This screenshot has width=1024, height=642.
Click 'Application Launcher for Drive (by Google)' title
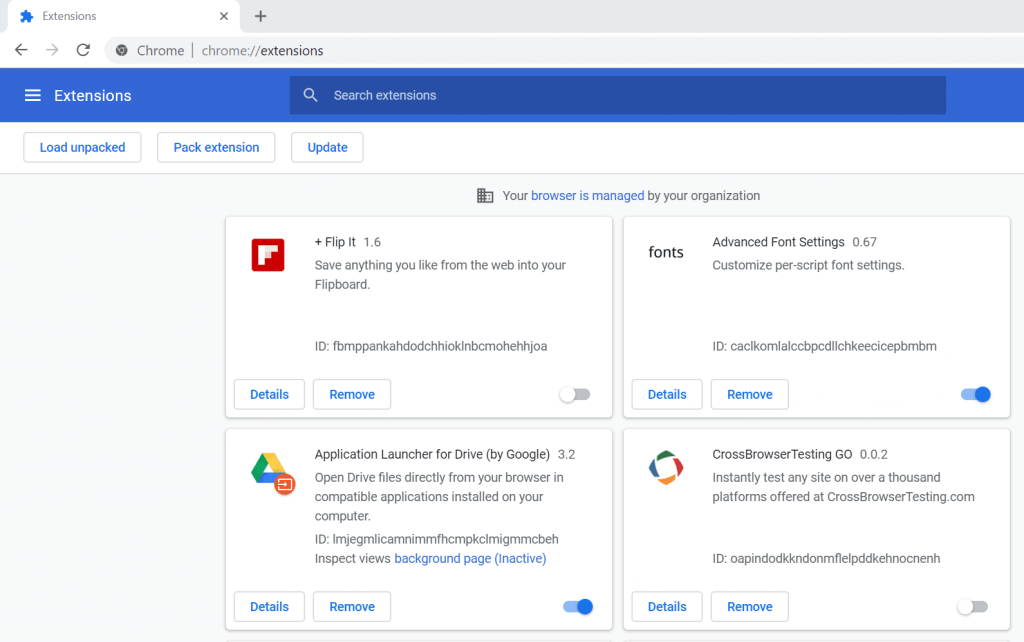432,455
